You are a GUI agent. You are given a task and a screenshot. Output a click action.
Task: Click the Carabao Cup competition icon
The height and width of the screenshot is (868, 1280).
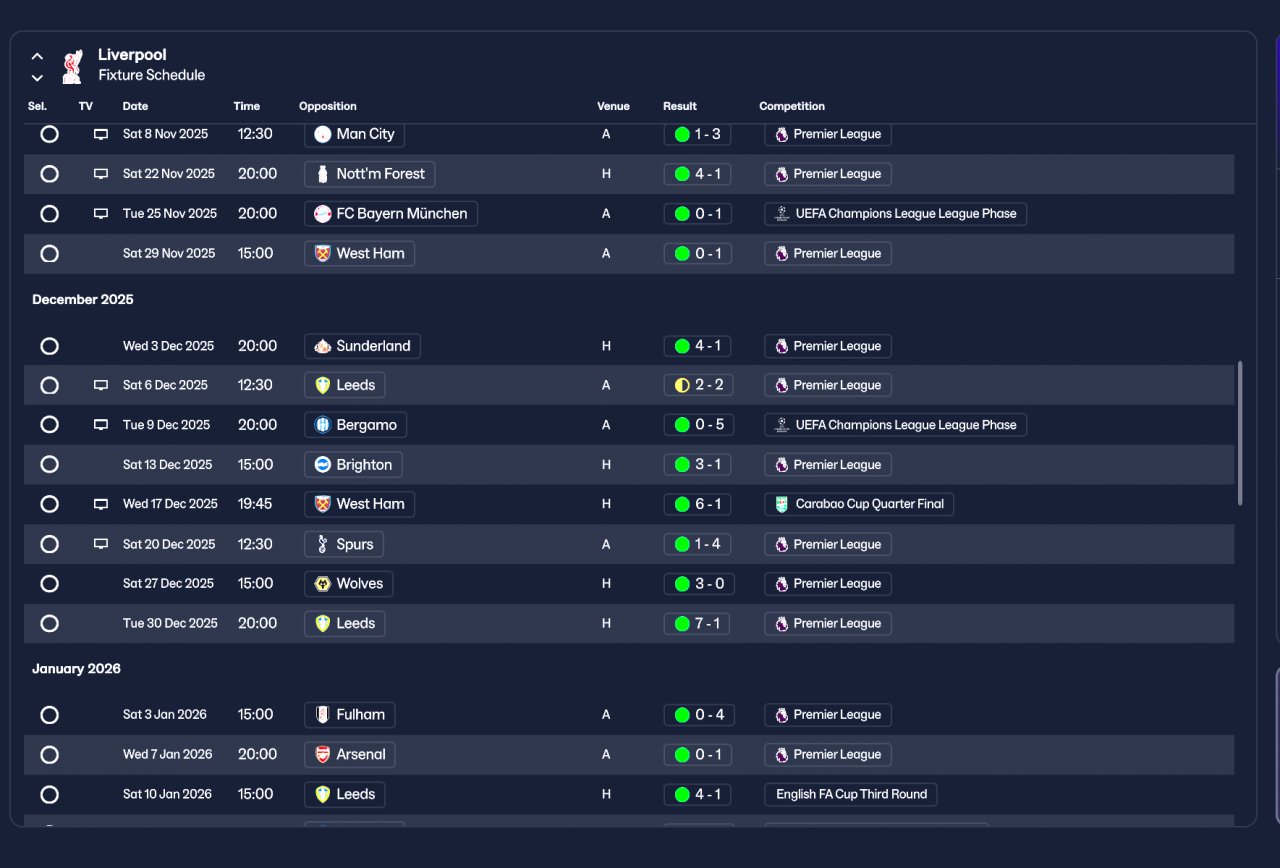click(782, 504)
